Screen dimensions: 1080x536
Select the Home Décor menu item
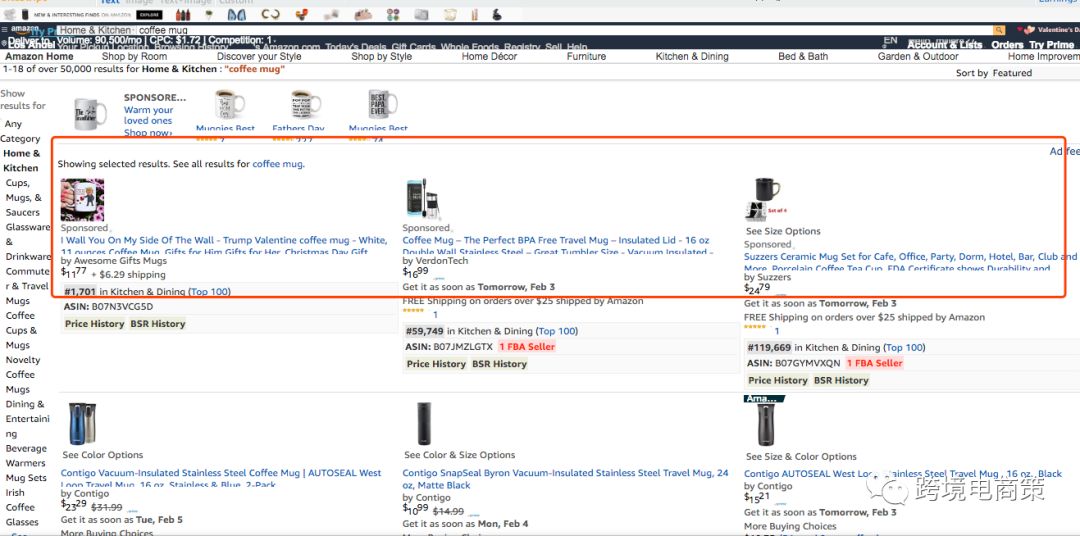coord(489,57)
